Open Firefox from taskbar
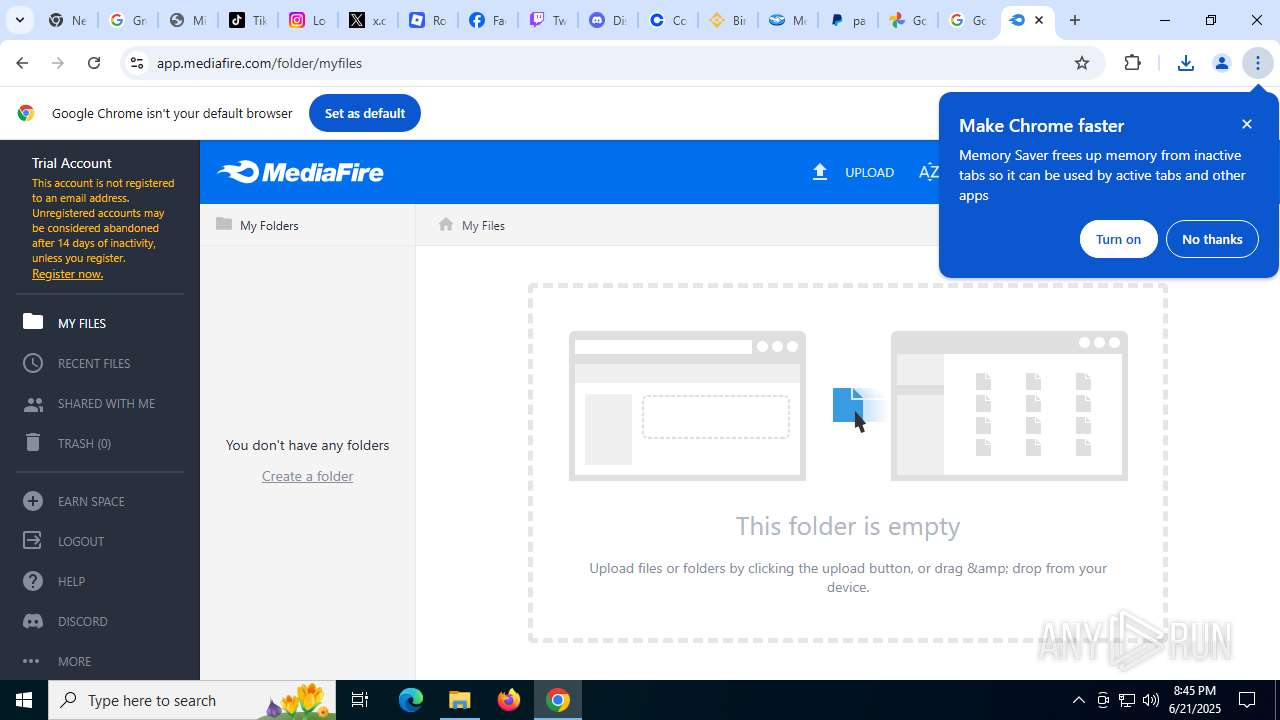Image resolution: width=1280 pixels, height=720 pixels. 509,700
